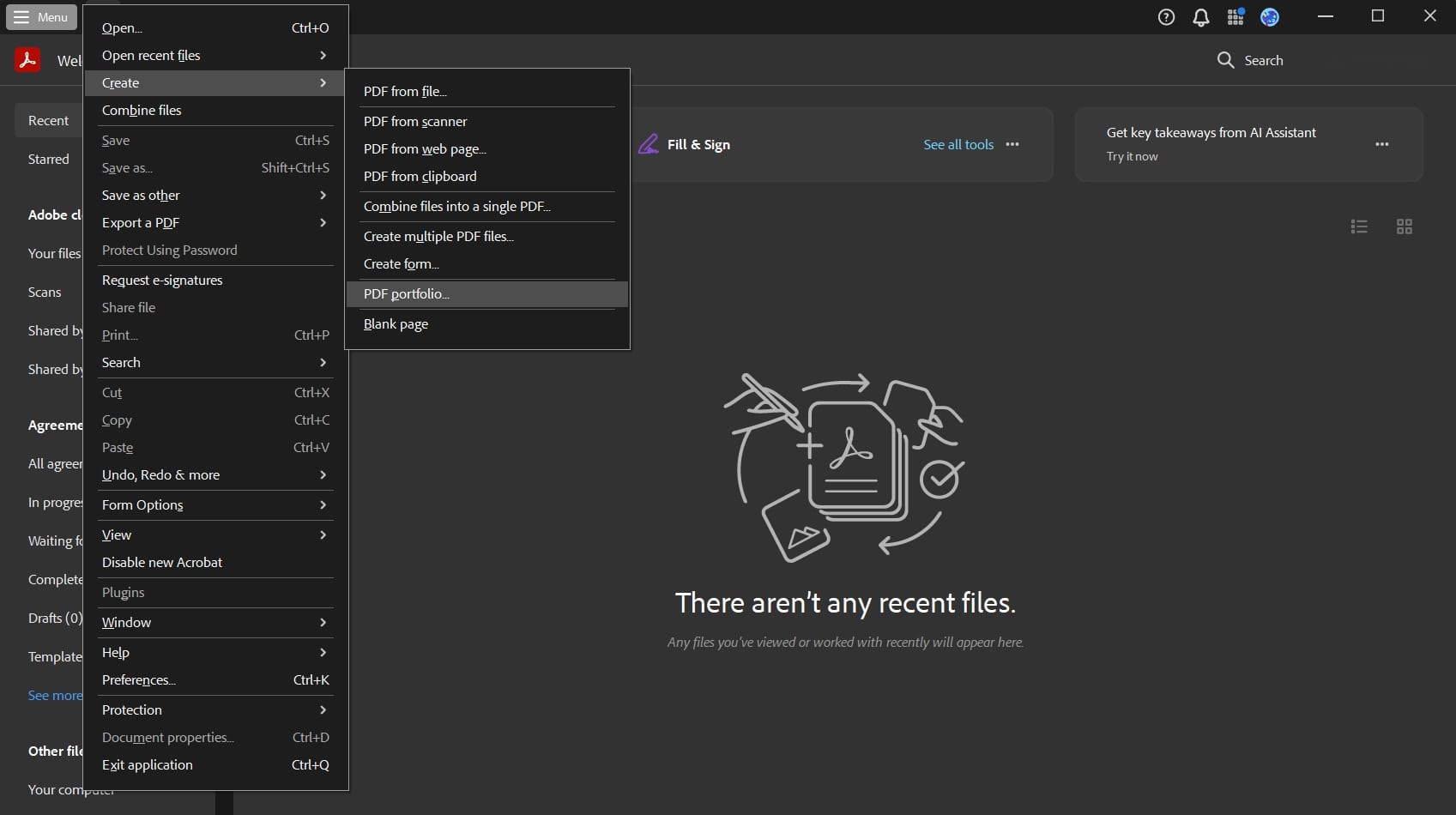
Task: Click the Plugins menu entry
Action: 215,592
